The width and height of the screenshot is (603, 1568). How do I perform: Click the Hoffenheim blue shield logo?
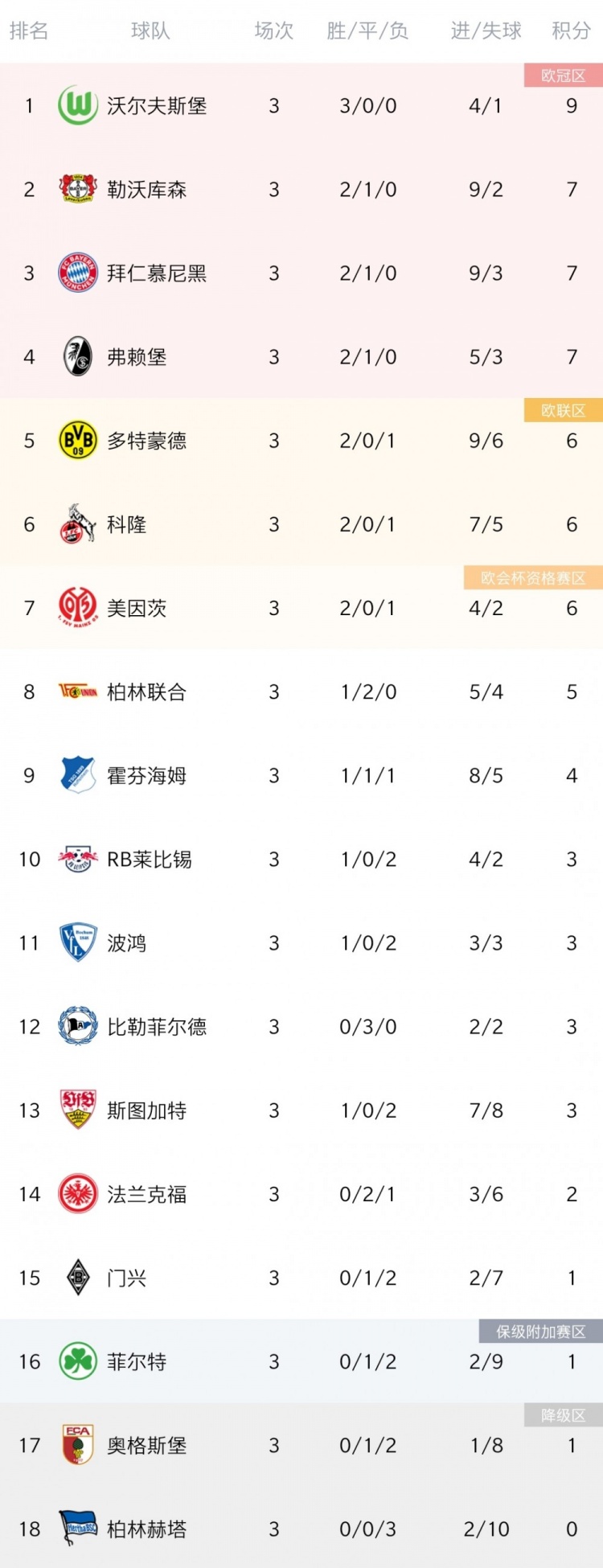click(78, 774)
